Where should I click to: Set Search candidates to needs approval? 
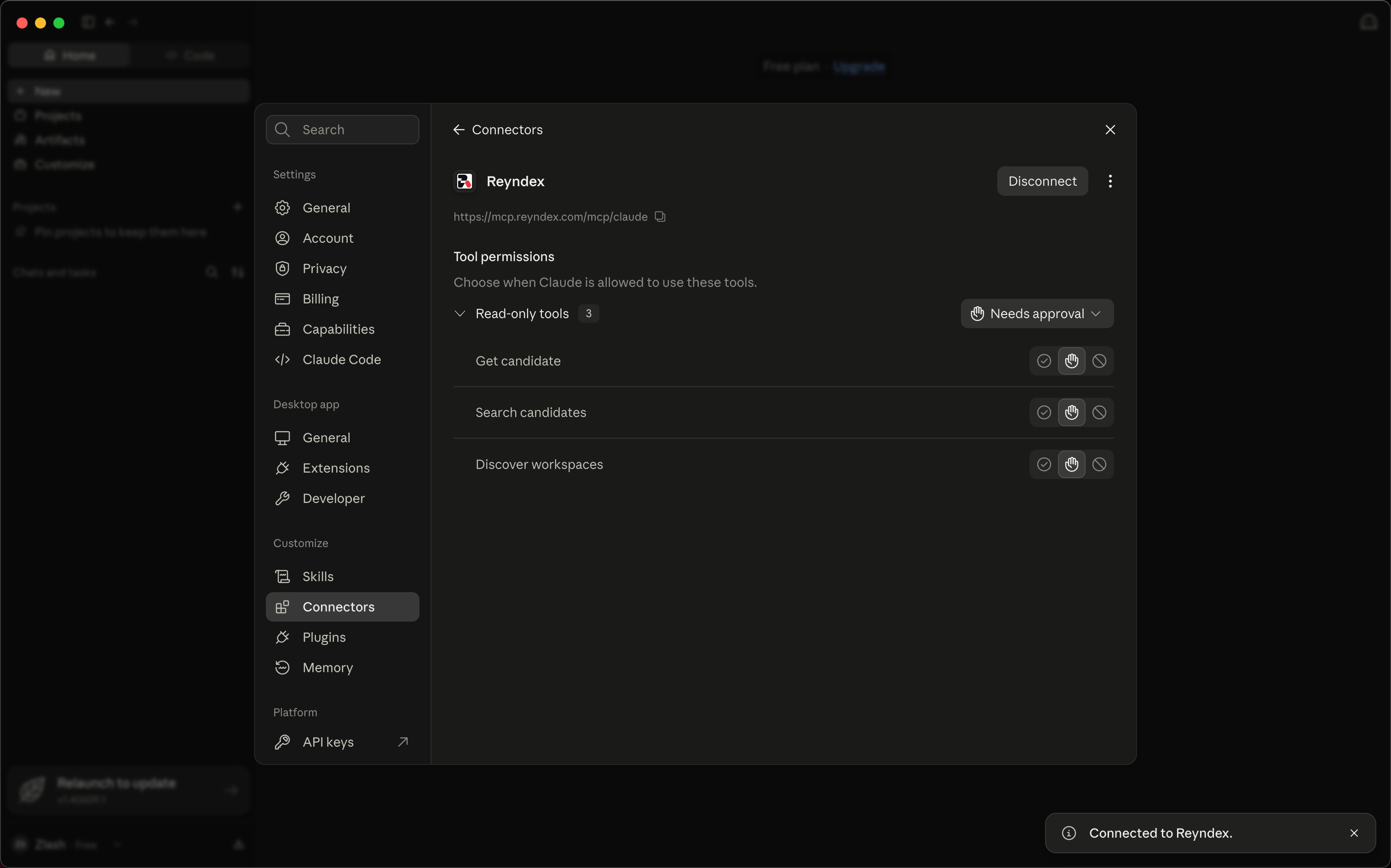pyautogui.click(x=1071, y=413)
